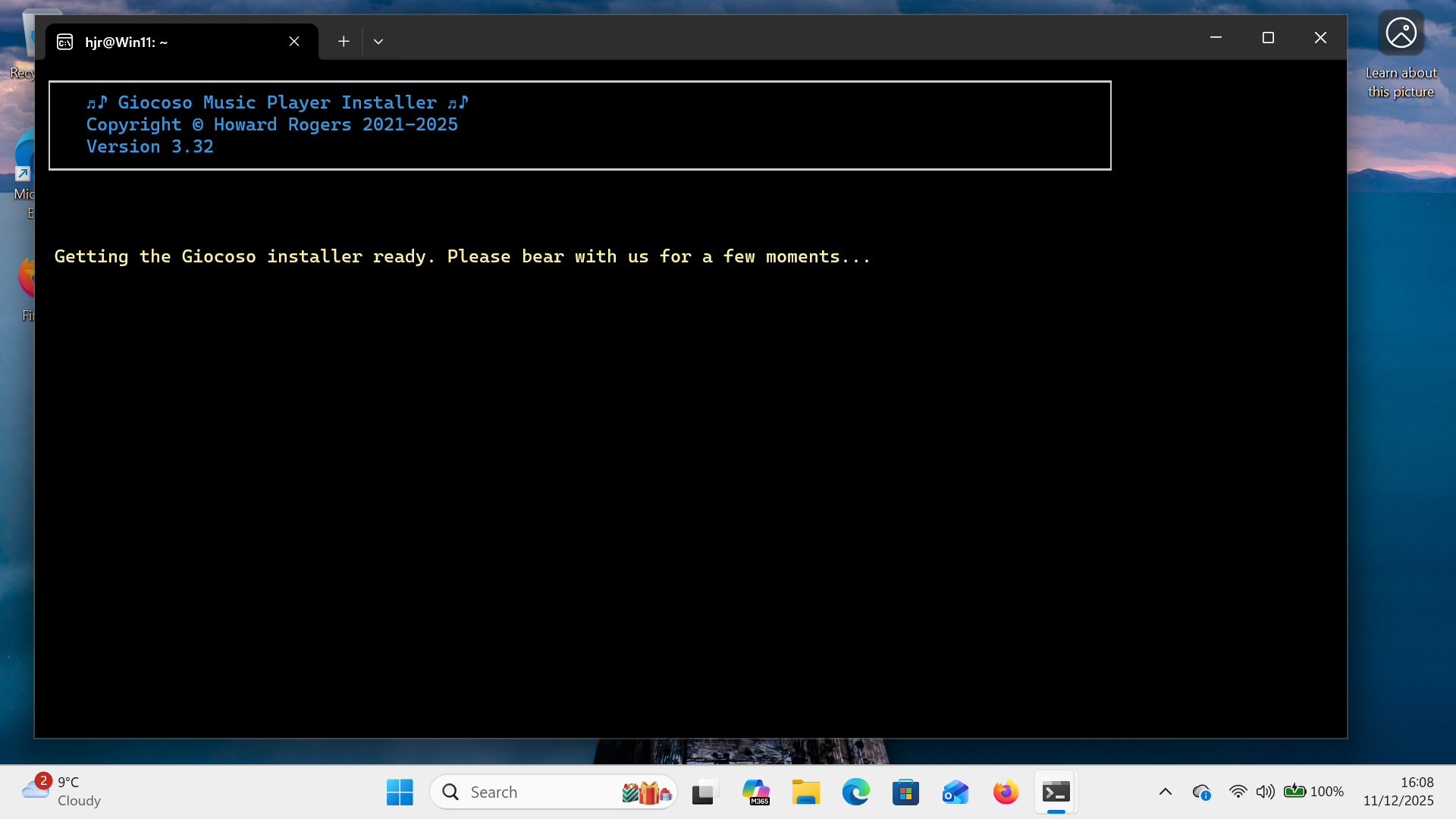Open Task View from the taskbar

tap(704, 792)
